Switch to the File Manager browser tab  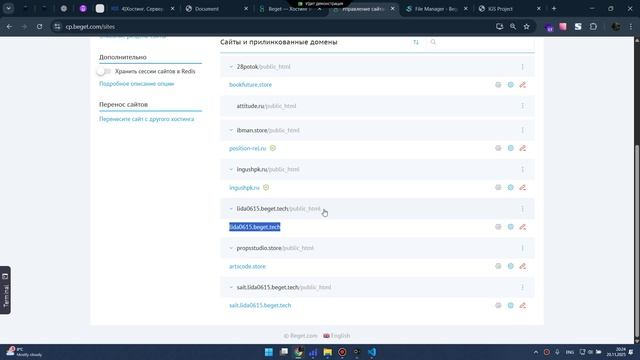(436, 9)
